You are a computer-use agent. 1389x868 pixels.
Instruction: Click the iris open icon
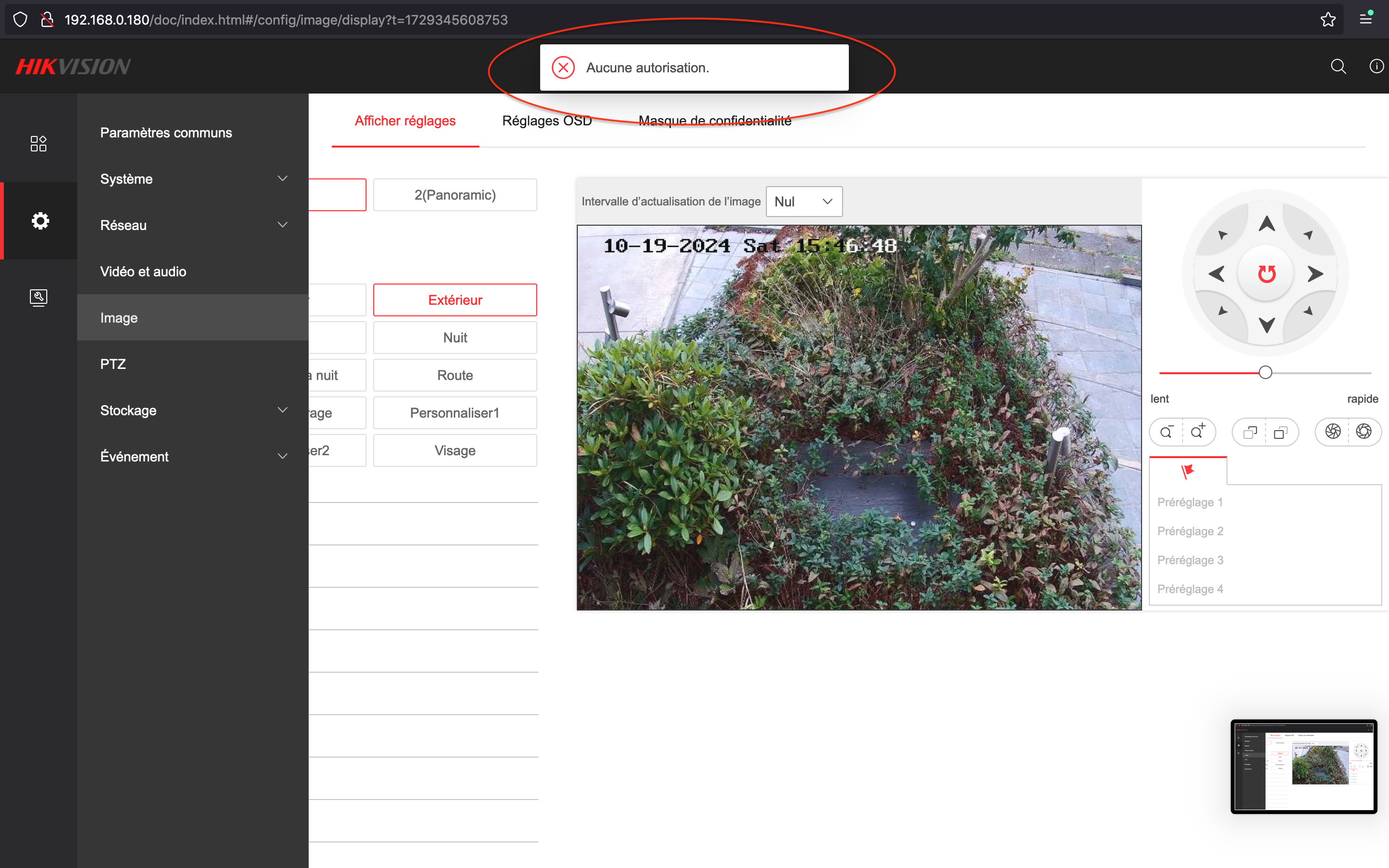[x=1364, y=432]
